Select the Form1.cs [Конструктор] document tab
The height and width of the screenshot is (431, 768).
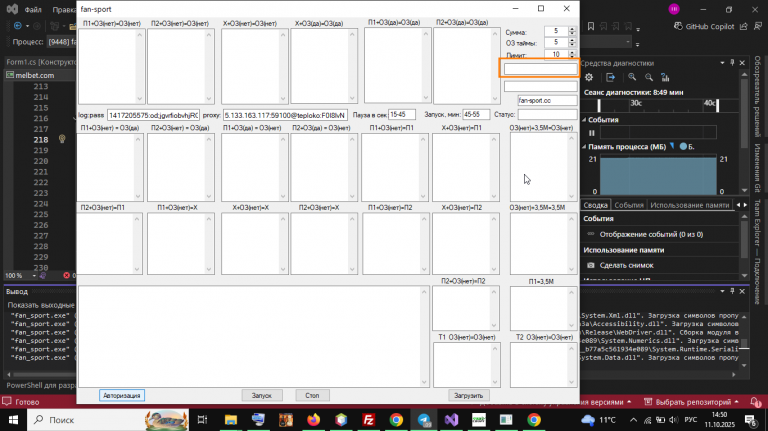(x=41, y=62)
